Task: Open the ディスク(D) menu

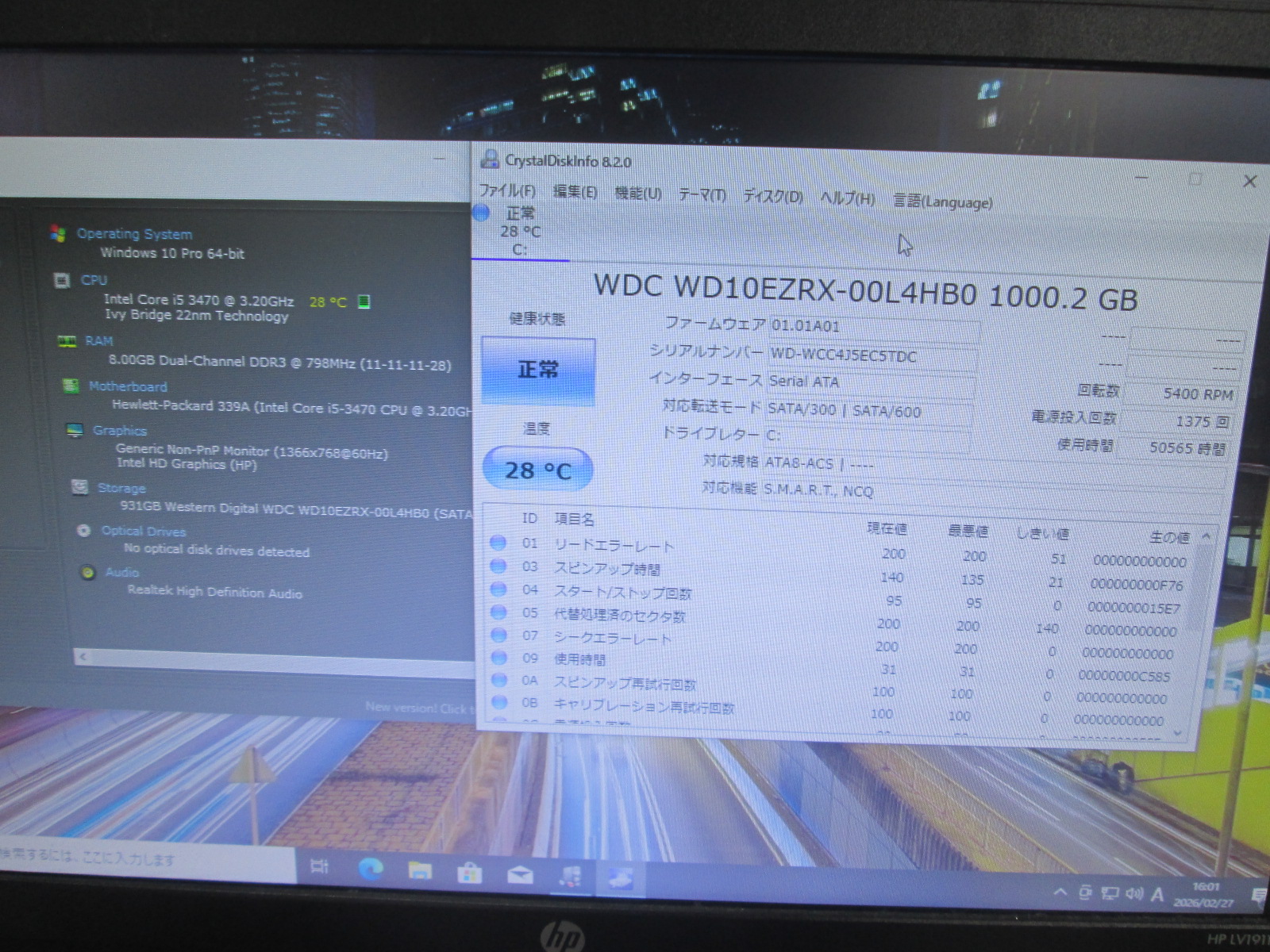Action: (772, 197)
